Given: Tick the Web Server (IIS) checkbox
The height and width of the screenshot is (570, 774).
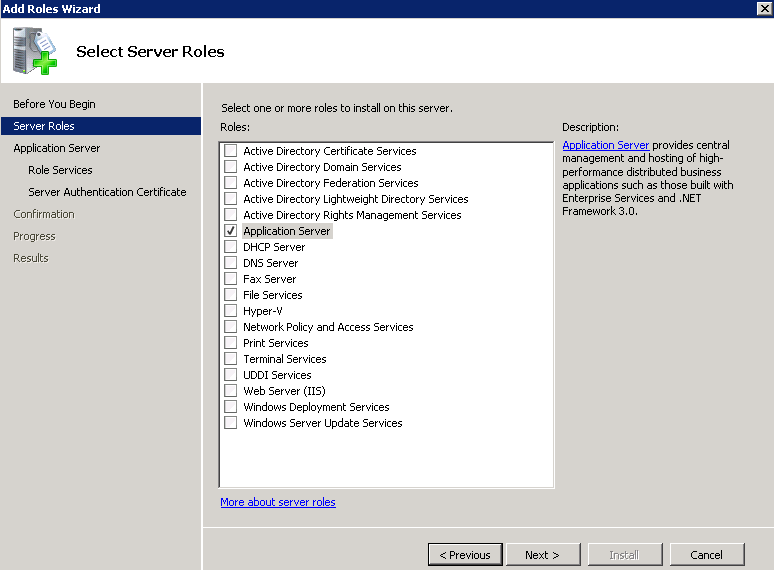Looking at the screenshot, I should [231, 391].
